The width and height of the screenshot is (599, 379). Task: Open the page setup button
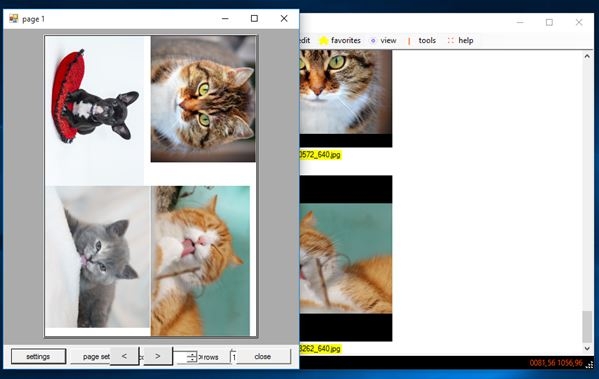point(91,356)
